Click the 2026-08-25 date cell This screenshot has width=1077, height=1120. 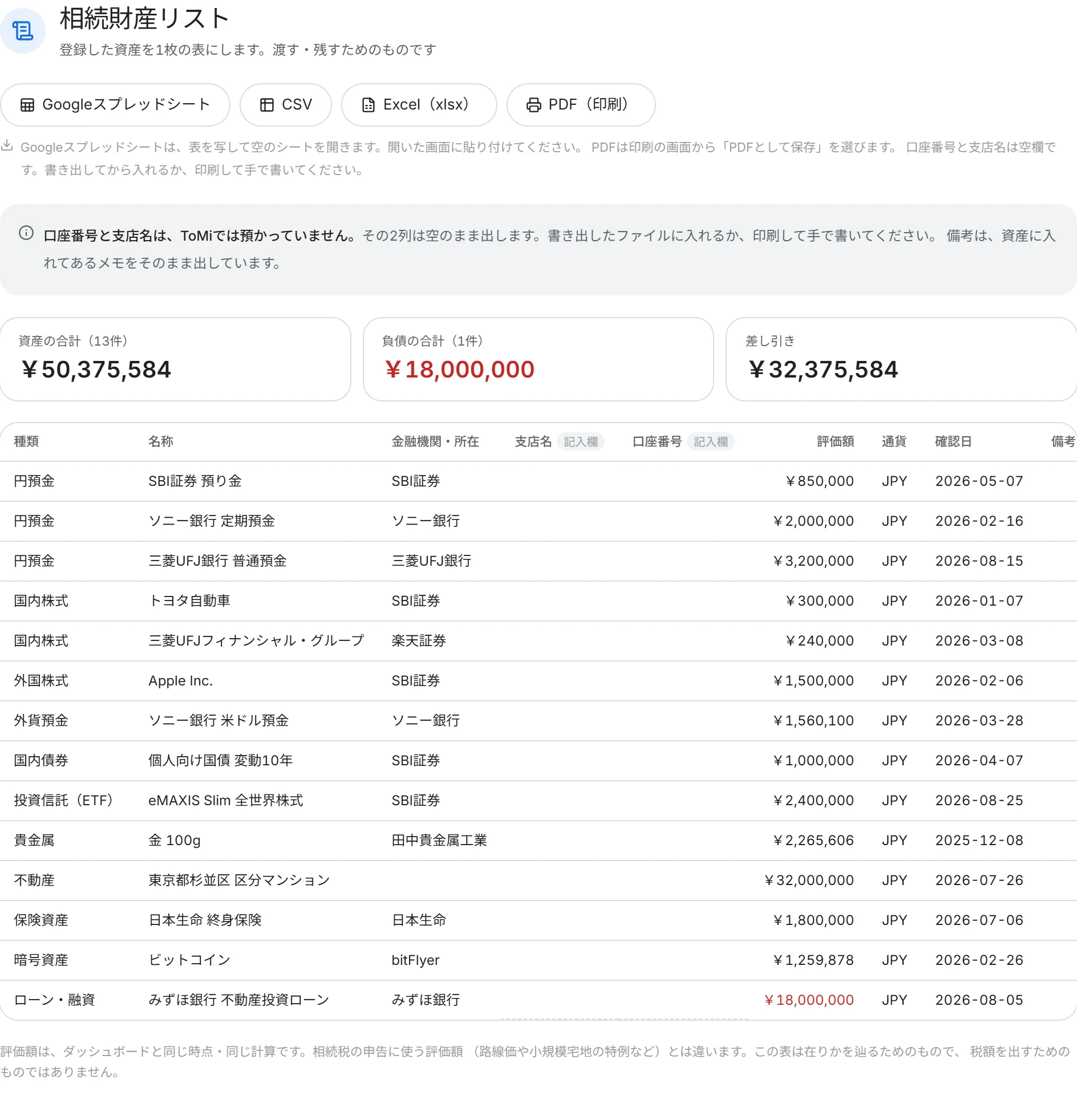click(979, 801)
